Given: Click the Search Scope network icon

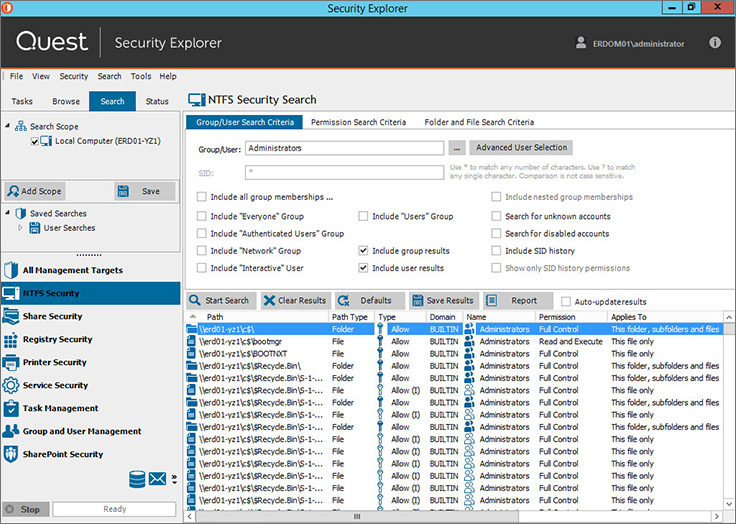Looking at the screenshot, I should click(21, 126).
